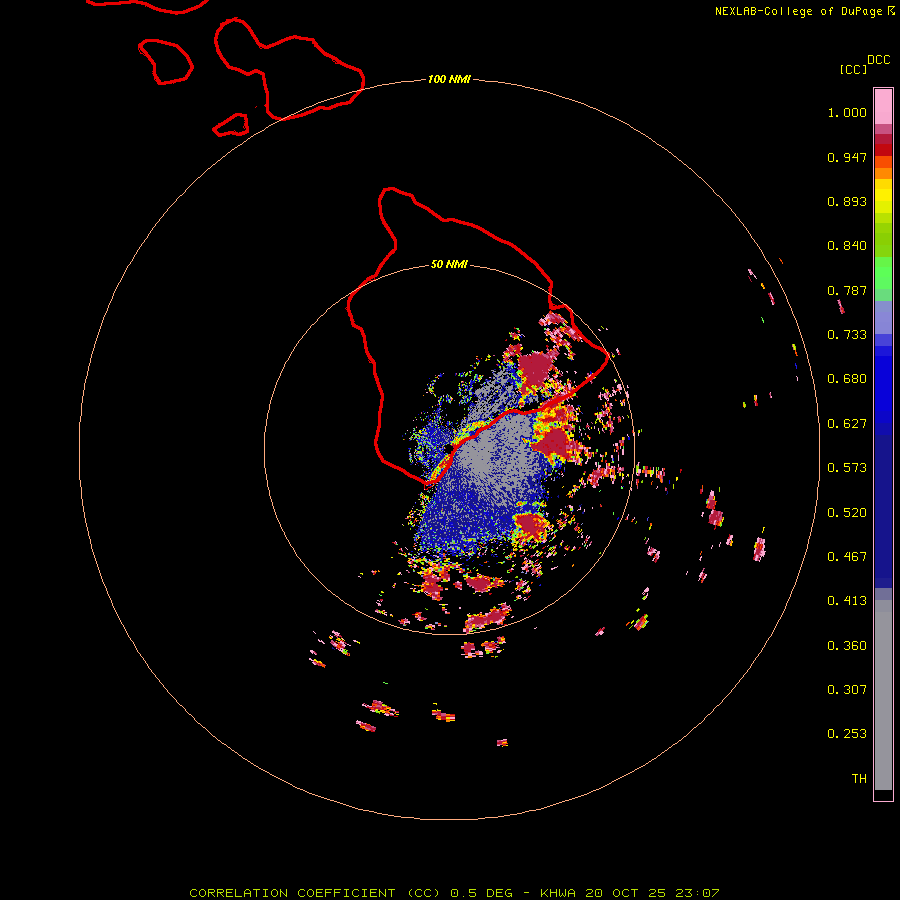Select the 0.413 color scale value
Viewport: 900px width, 900px height.
point(847,601)
